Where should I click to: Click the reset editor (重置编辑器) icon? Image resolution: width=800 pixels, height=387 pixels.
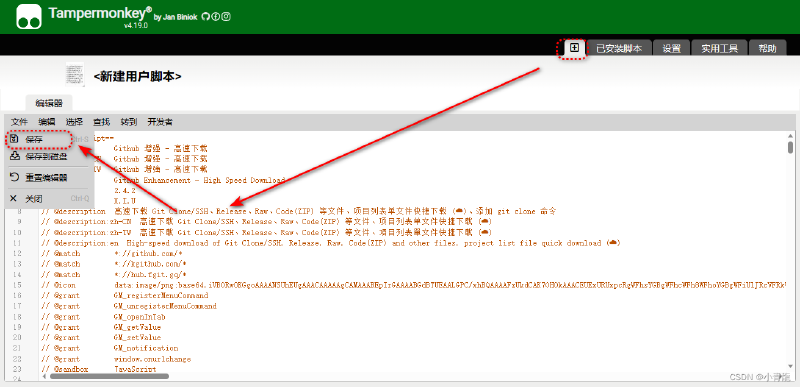14,177
